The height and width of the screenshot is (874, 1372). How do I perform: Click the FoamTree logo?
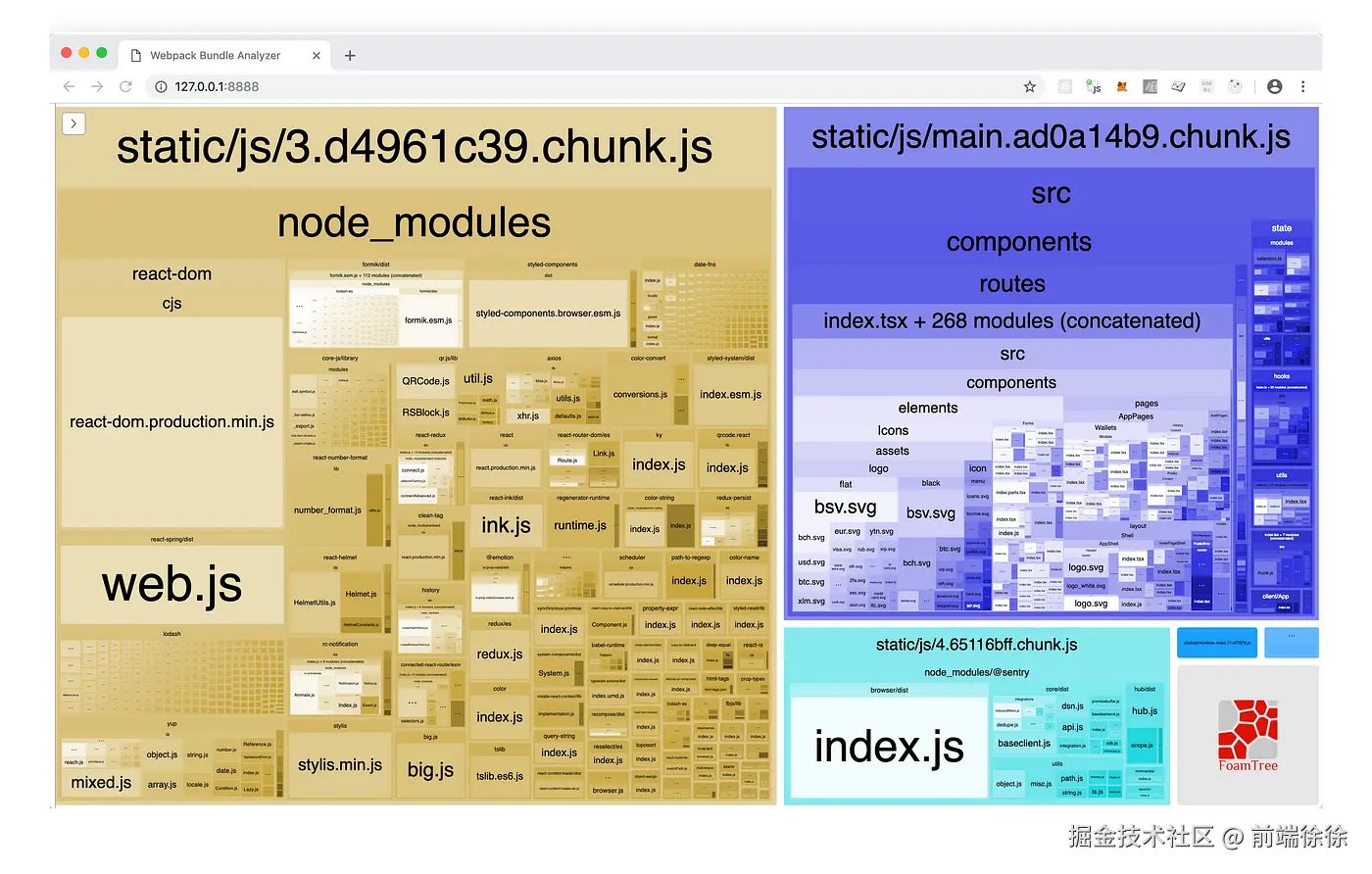click(1248, 736)
